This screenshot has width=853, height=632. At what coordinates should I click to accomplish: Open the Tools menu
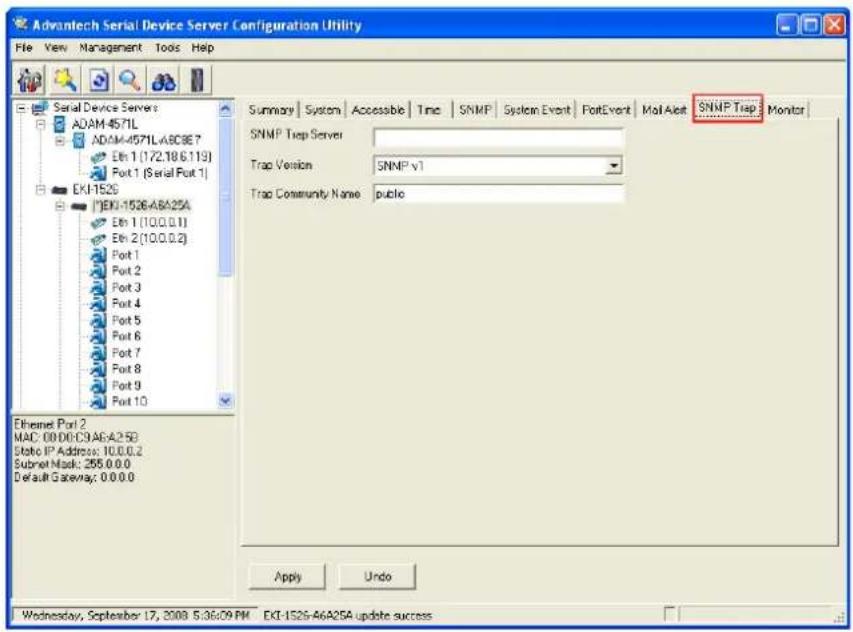pyautogui.click(x=167, y=48)
